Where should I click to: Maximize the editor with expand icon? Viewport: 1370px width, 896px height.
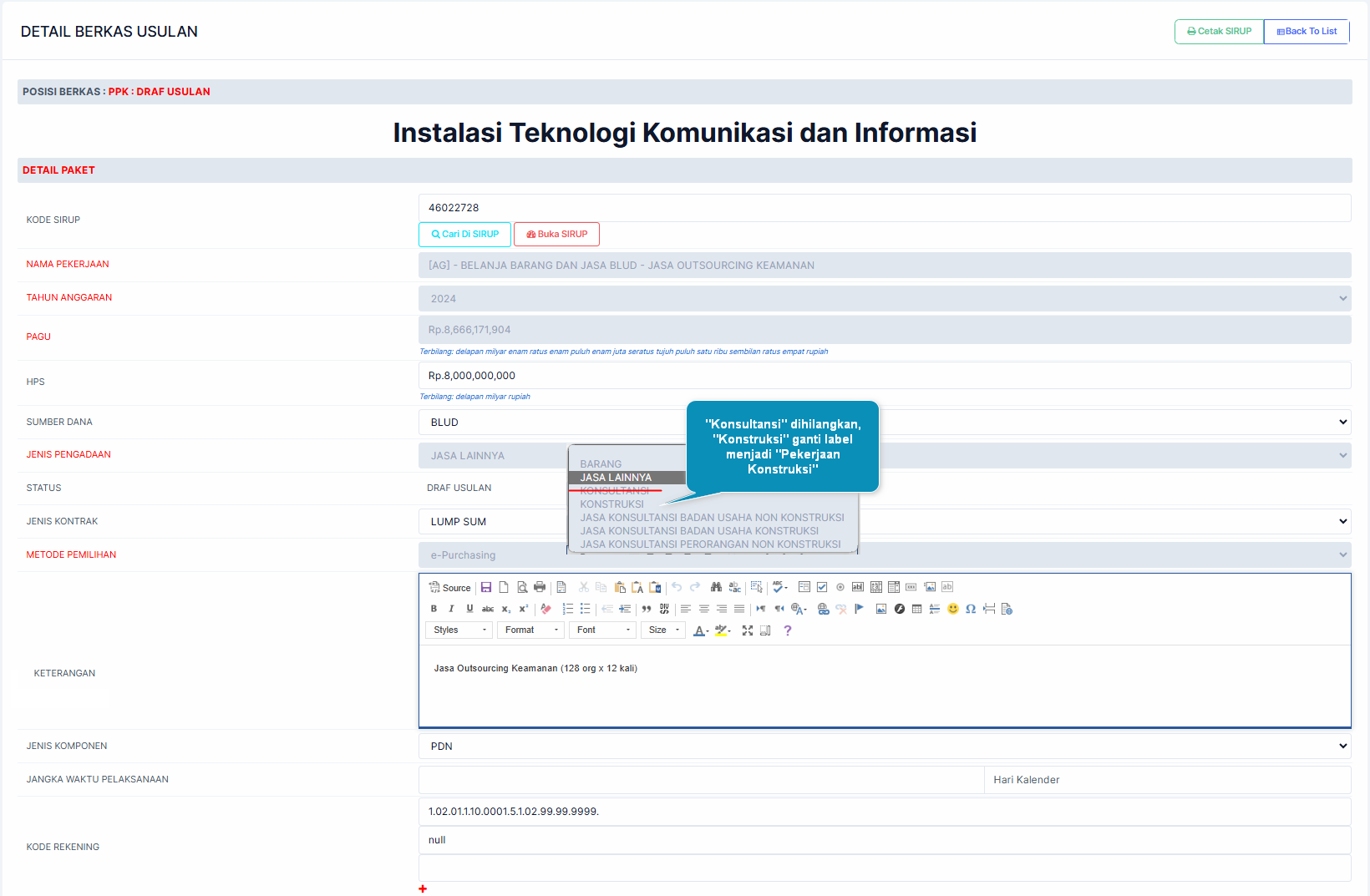[x=748, y=630]
